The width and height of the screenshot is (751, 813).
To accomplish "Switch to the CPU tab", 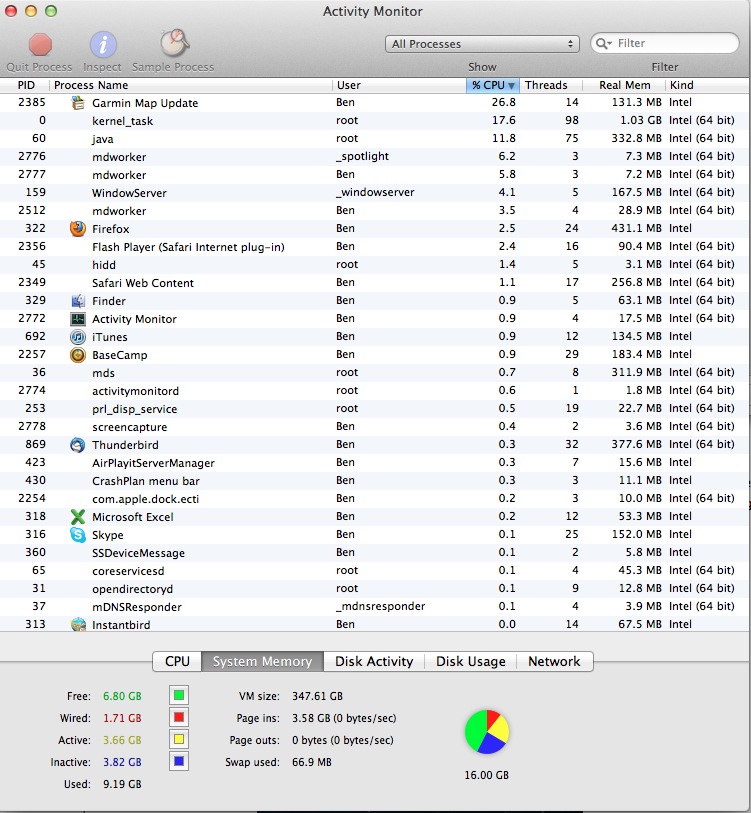I will (177, 661).
